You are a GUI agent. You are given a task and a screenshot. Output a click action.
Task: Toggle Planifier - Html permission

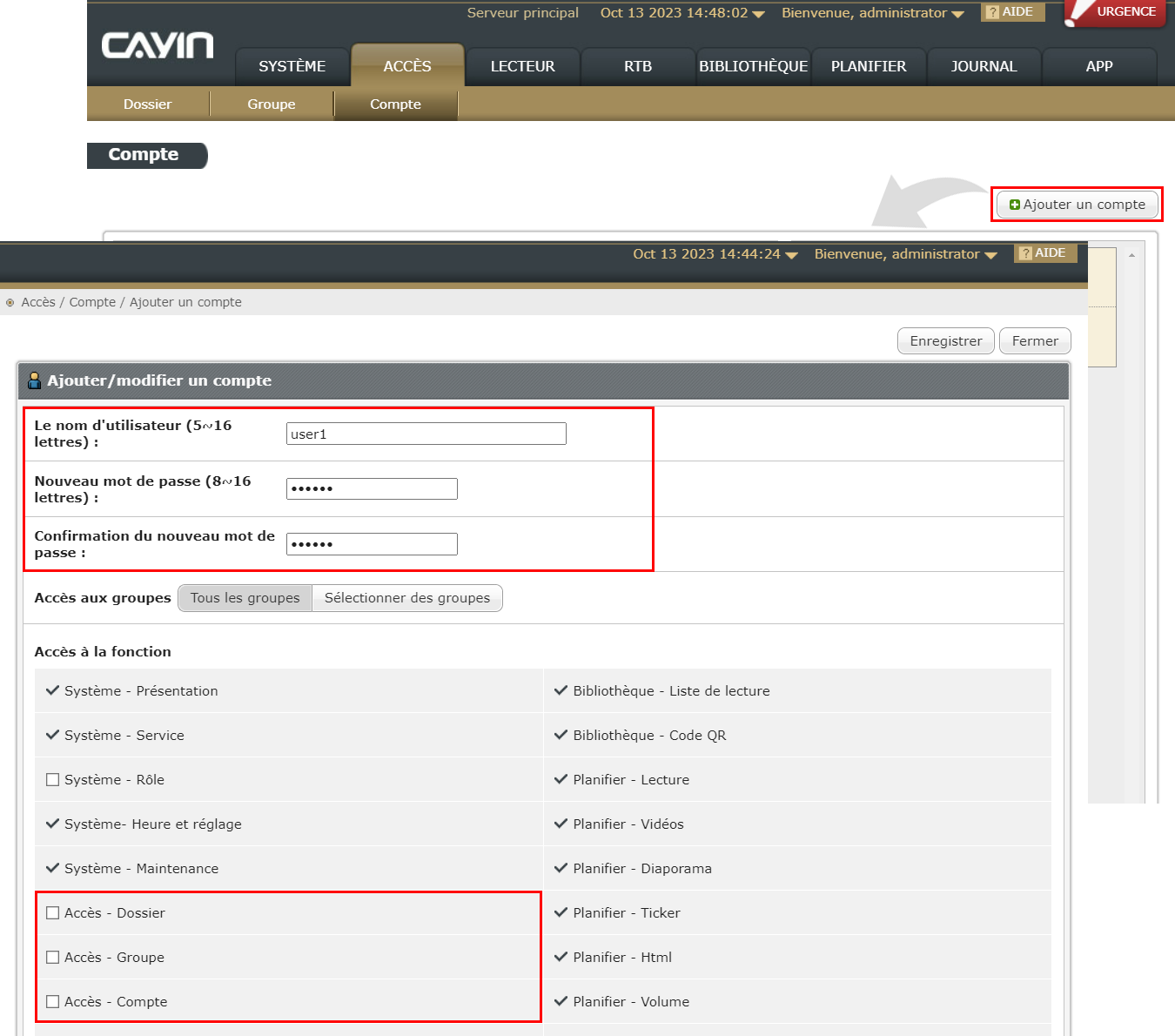click(561, 957)
